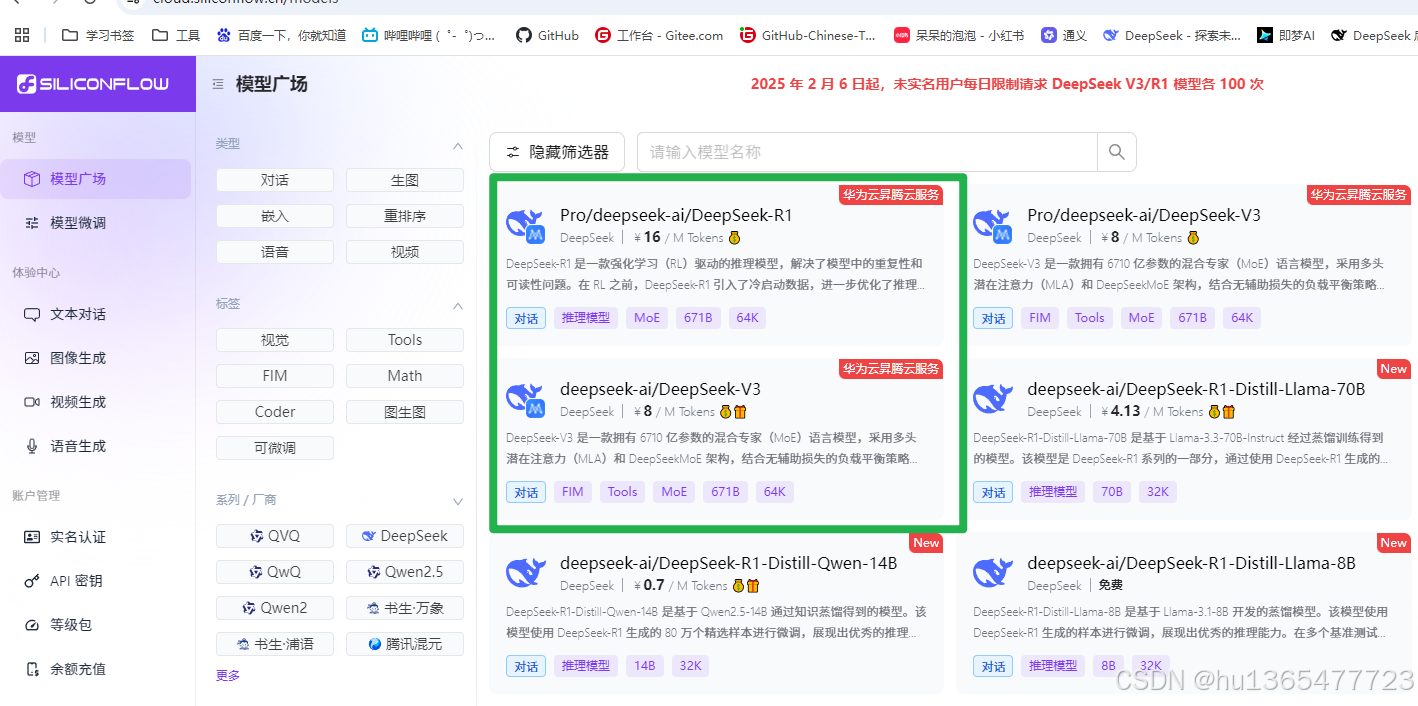
Task: Open 语音生成 in the sidebar
Action: (x=95, y=446)
